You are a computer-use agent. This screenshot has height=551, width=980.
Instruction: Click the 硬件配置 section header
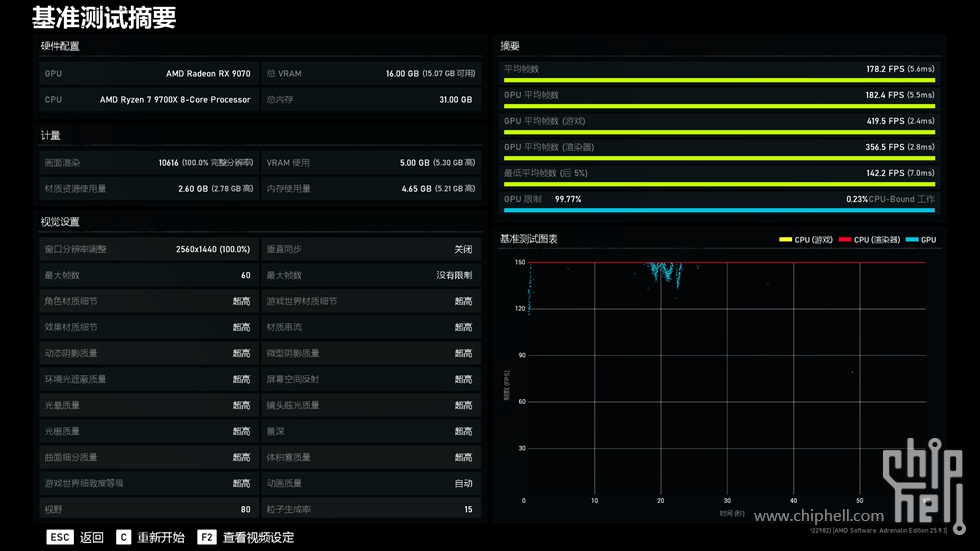(60, 46)
